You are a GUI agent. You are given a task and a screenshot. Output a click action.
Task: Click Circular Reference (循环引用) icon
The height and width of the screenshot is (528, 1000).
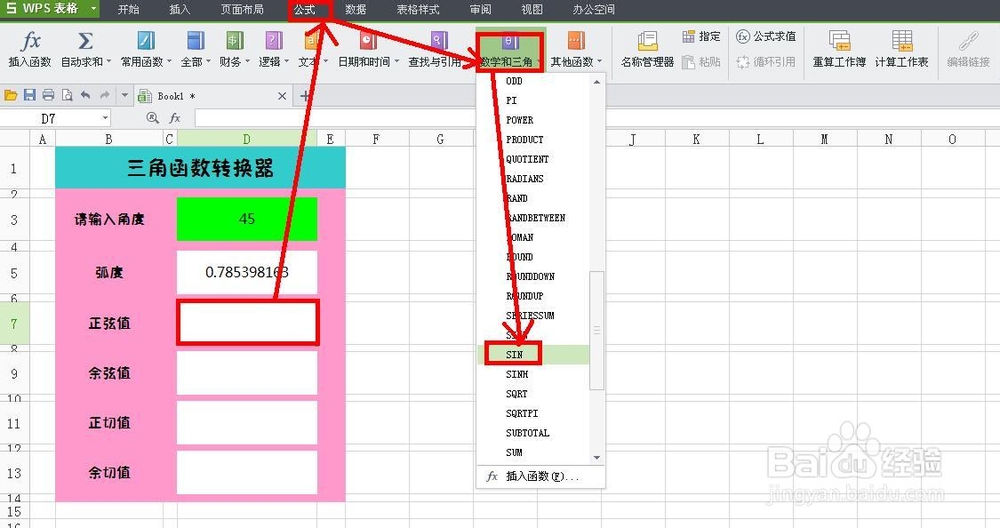click(743, 62)
